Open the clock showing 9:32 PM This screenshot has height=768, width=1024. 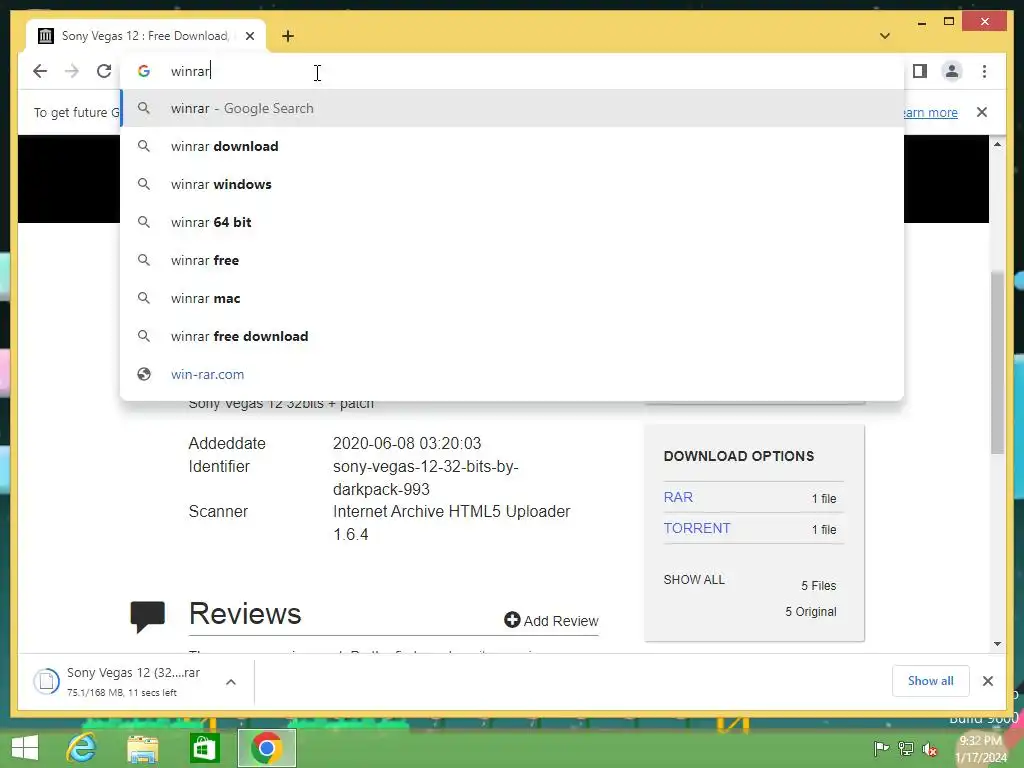(981, 748)
